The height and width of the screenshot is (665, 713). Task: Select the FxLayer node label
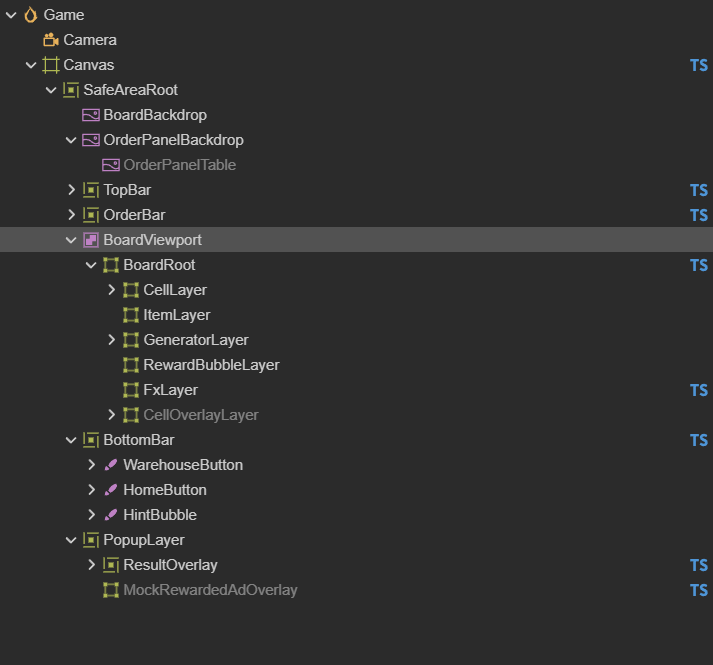171,390
